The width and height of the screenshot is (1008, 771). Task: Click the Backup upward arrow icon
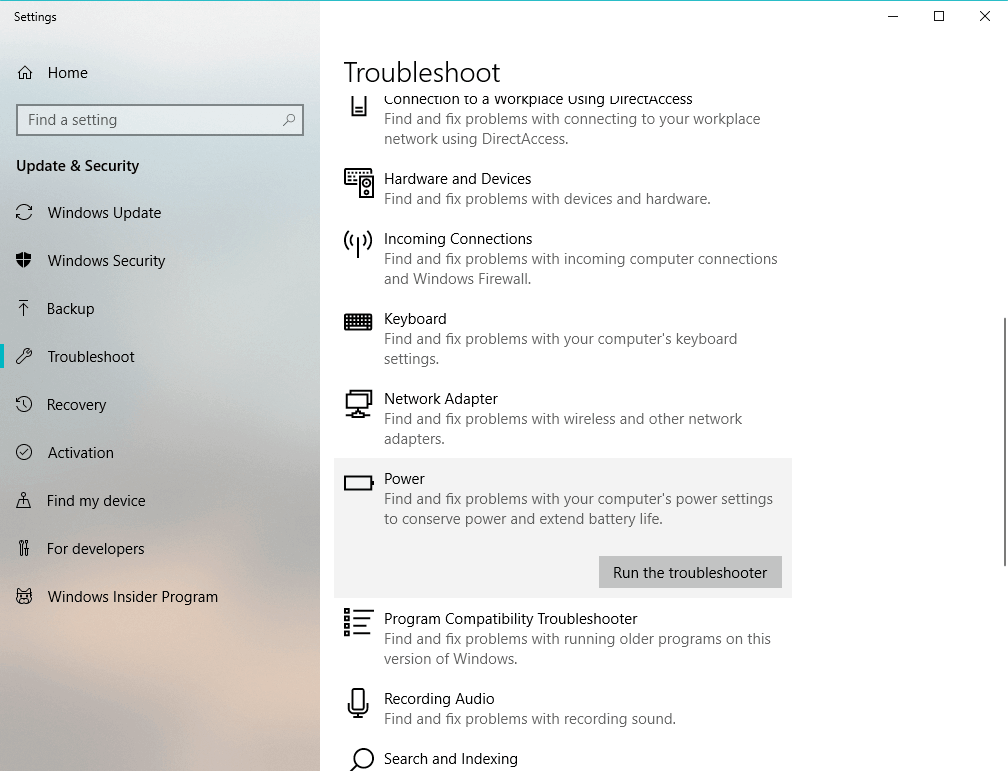[23, 308]
